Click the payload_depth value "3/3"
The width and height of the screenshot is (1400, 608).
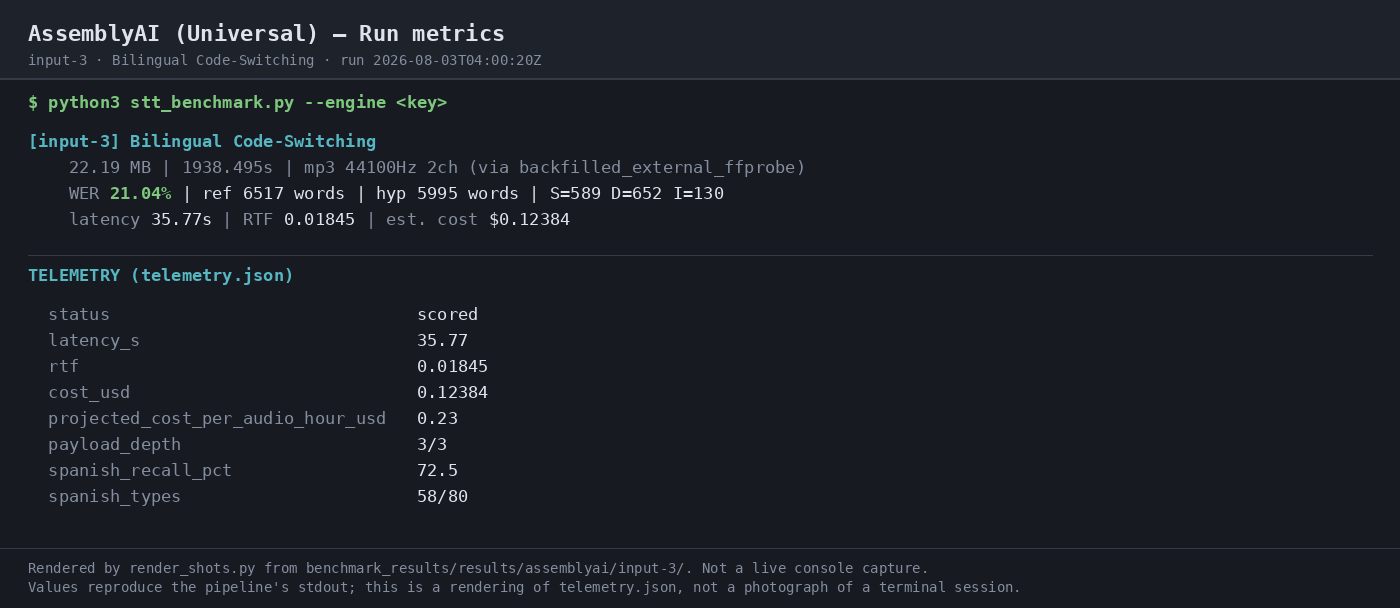coord(432,445)
